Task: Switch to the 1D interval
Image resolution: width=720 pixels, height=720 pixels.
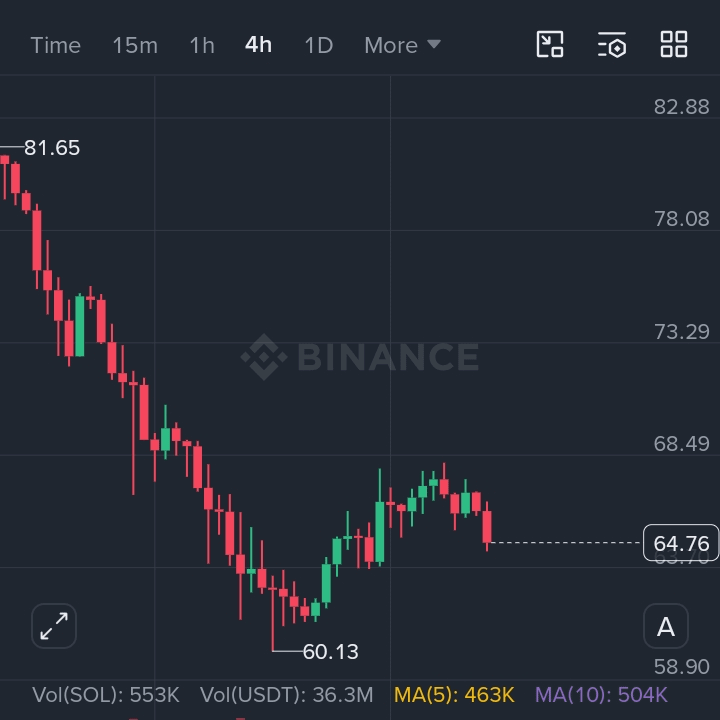Action: [319, 45]
